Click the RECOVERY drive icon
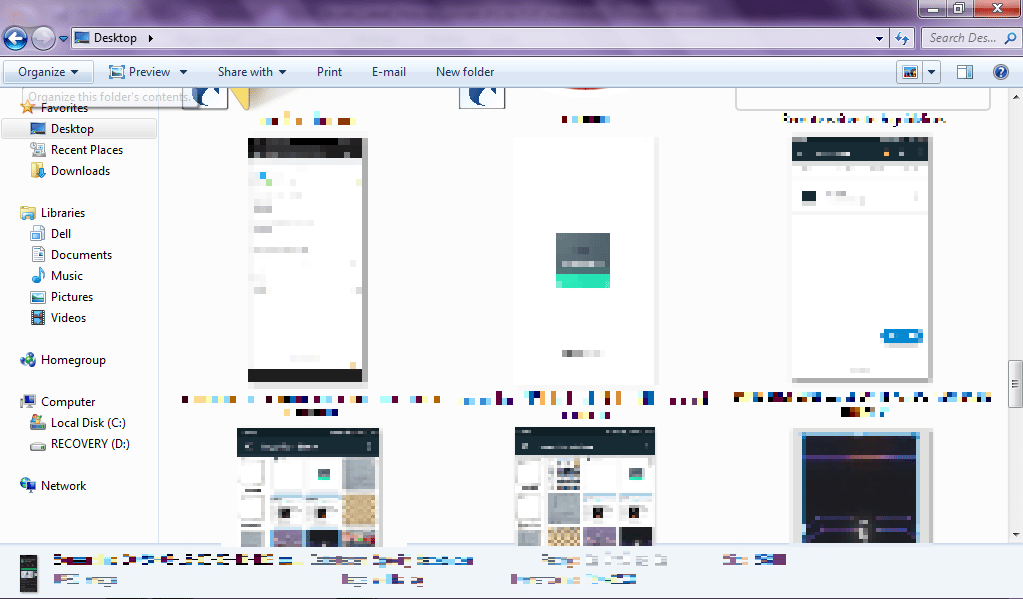The image size is (1023, 599). [38, 446]
